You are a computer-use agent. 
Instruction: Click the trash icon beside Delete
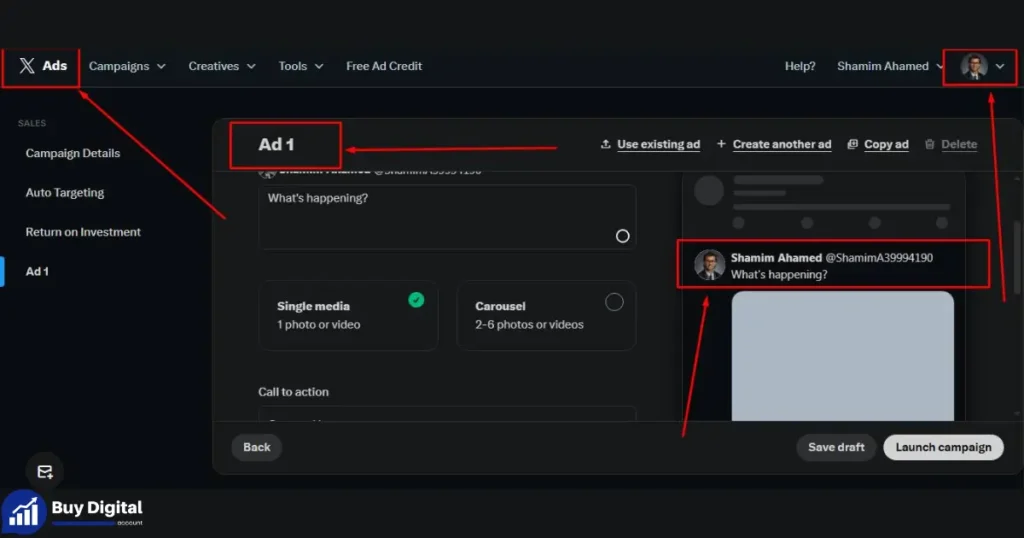929,144
